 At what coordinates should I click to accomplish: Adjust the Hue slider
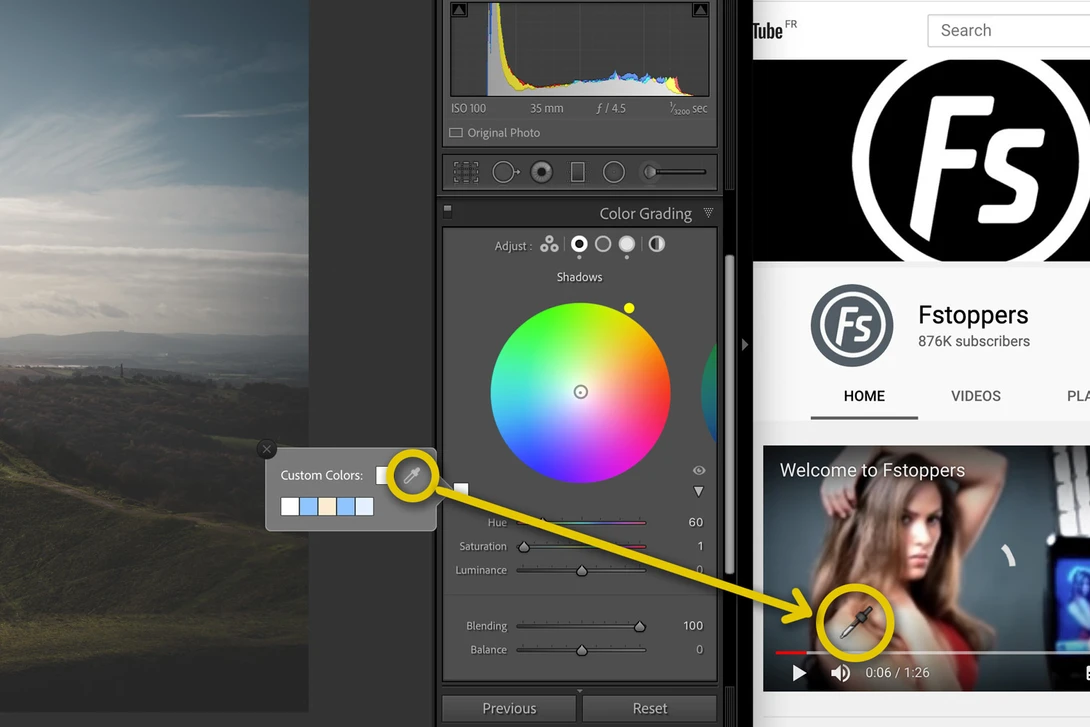click(581, 522)
